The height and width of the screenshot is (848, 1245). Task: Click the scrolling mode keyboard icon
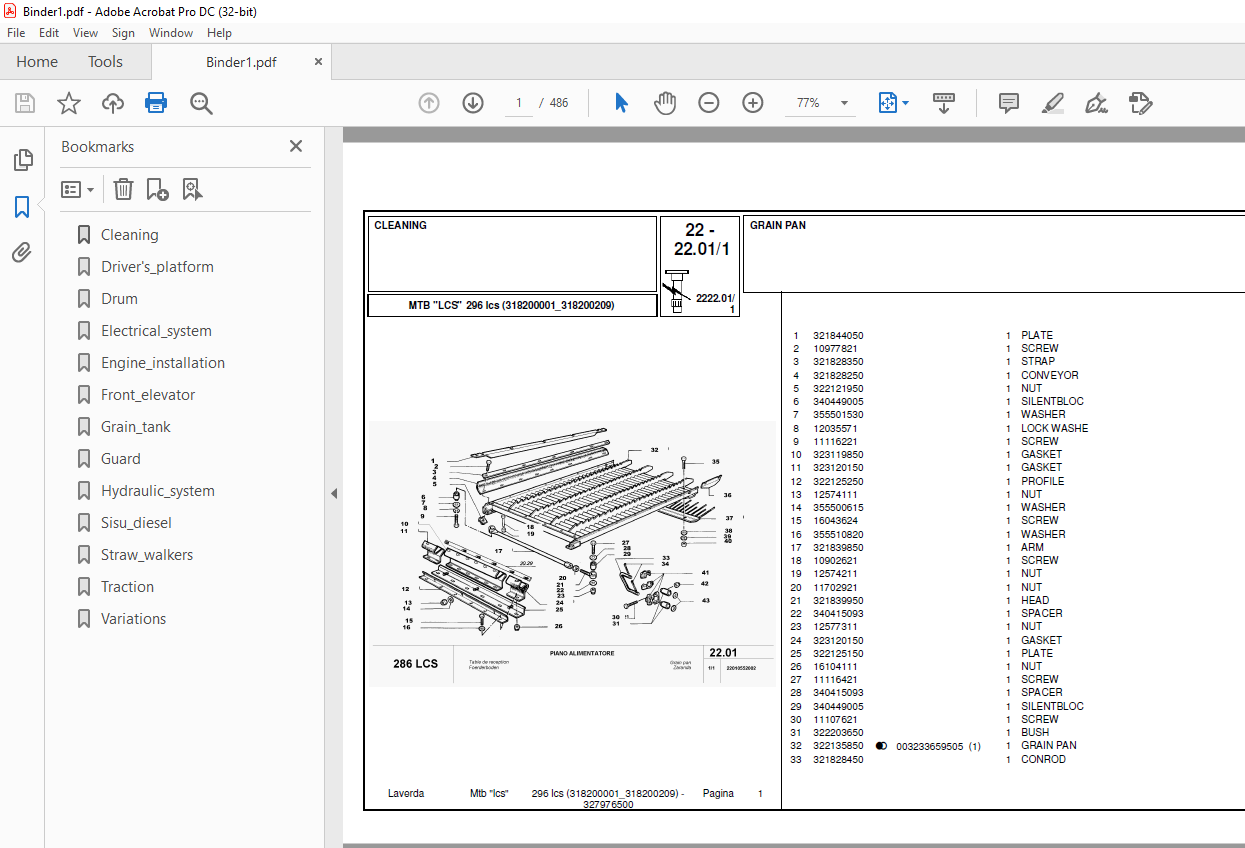(944, 103)
